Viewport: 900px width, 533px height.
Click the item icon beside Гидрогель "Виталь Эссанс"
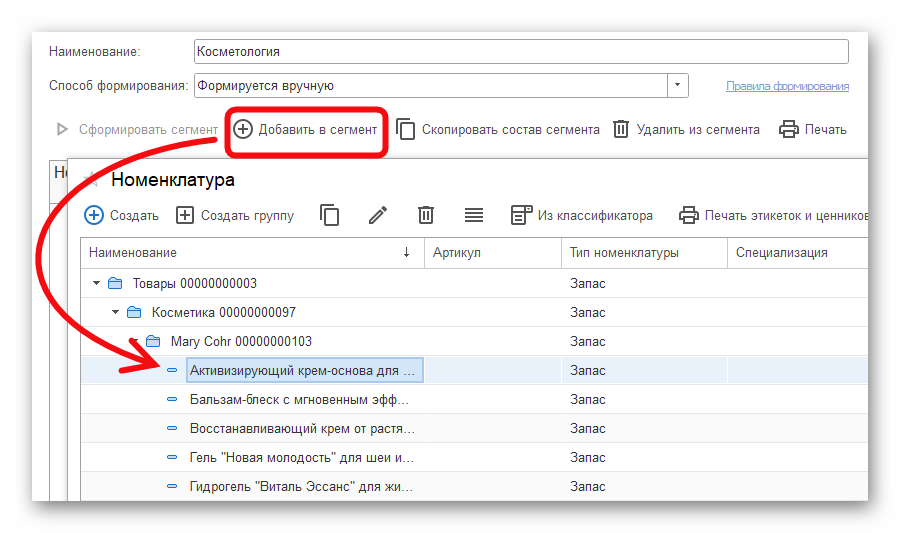(x=172, y=487)
